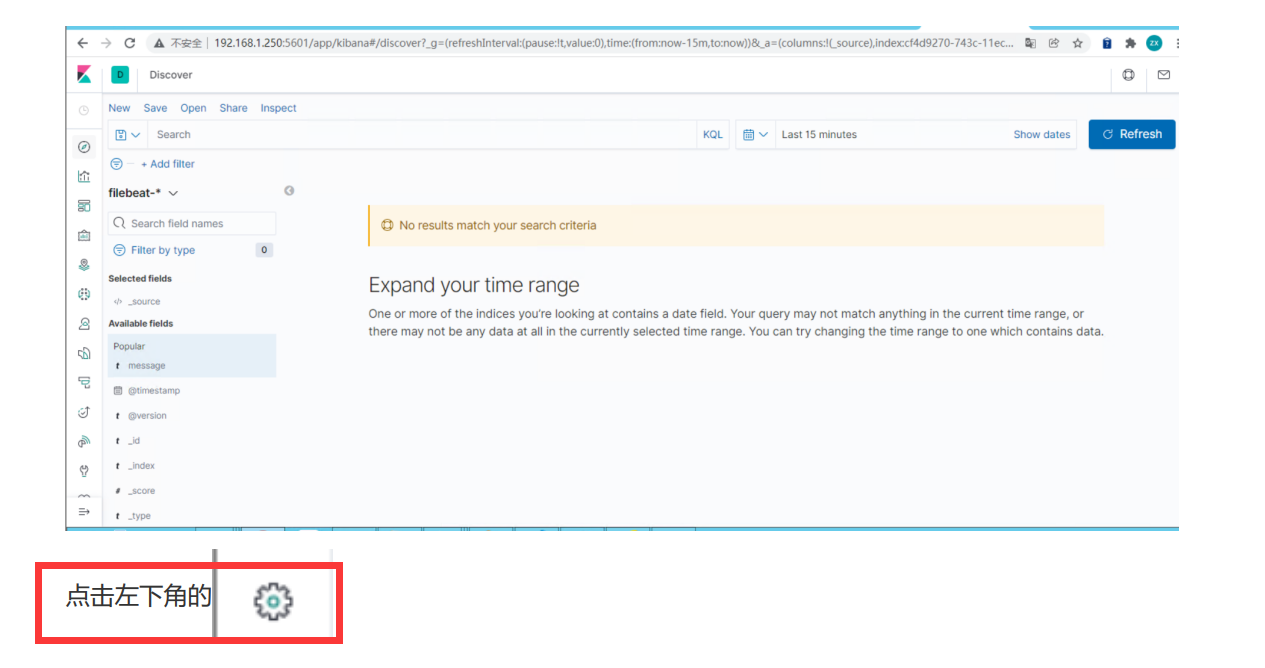Open the Dev Tools wrench icon
Image resolution: width=1265 pixels, height=668 pixels.
(x=84, y=471)
